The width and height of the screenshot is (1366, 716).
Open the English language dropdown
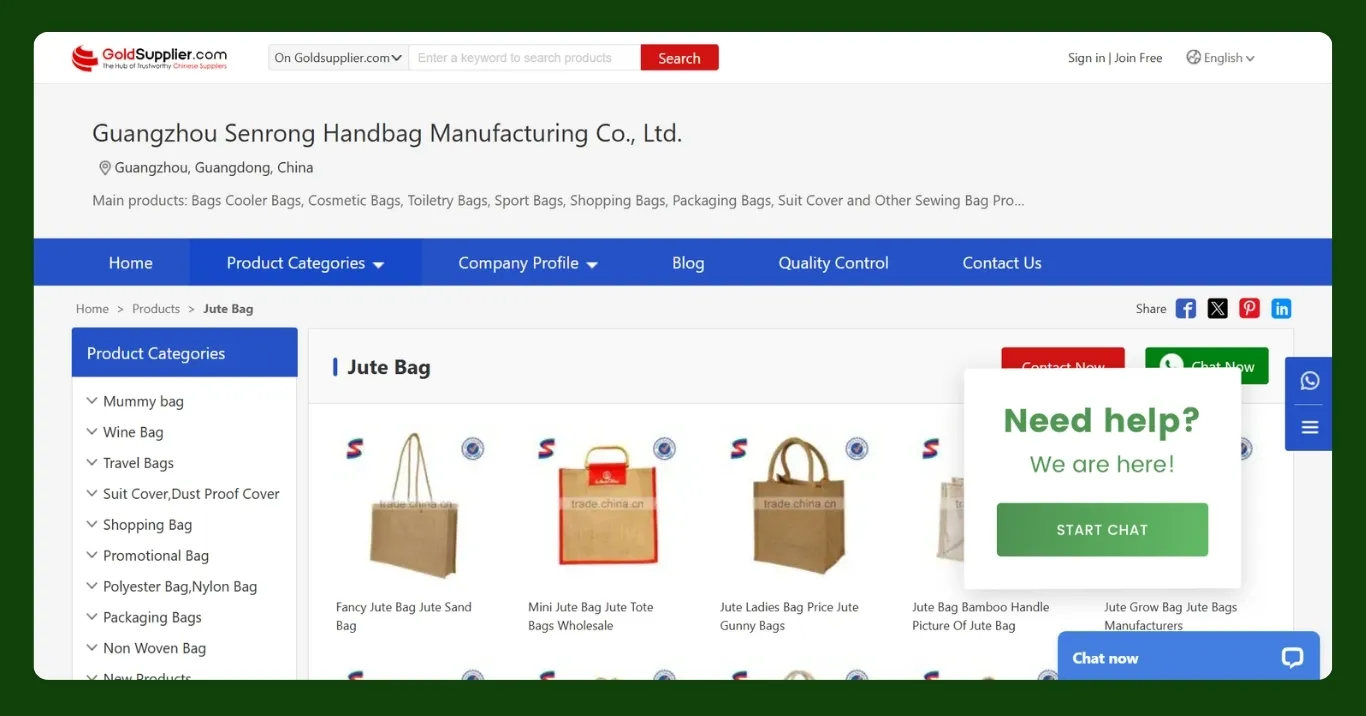tap(1229, 58)
